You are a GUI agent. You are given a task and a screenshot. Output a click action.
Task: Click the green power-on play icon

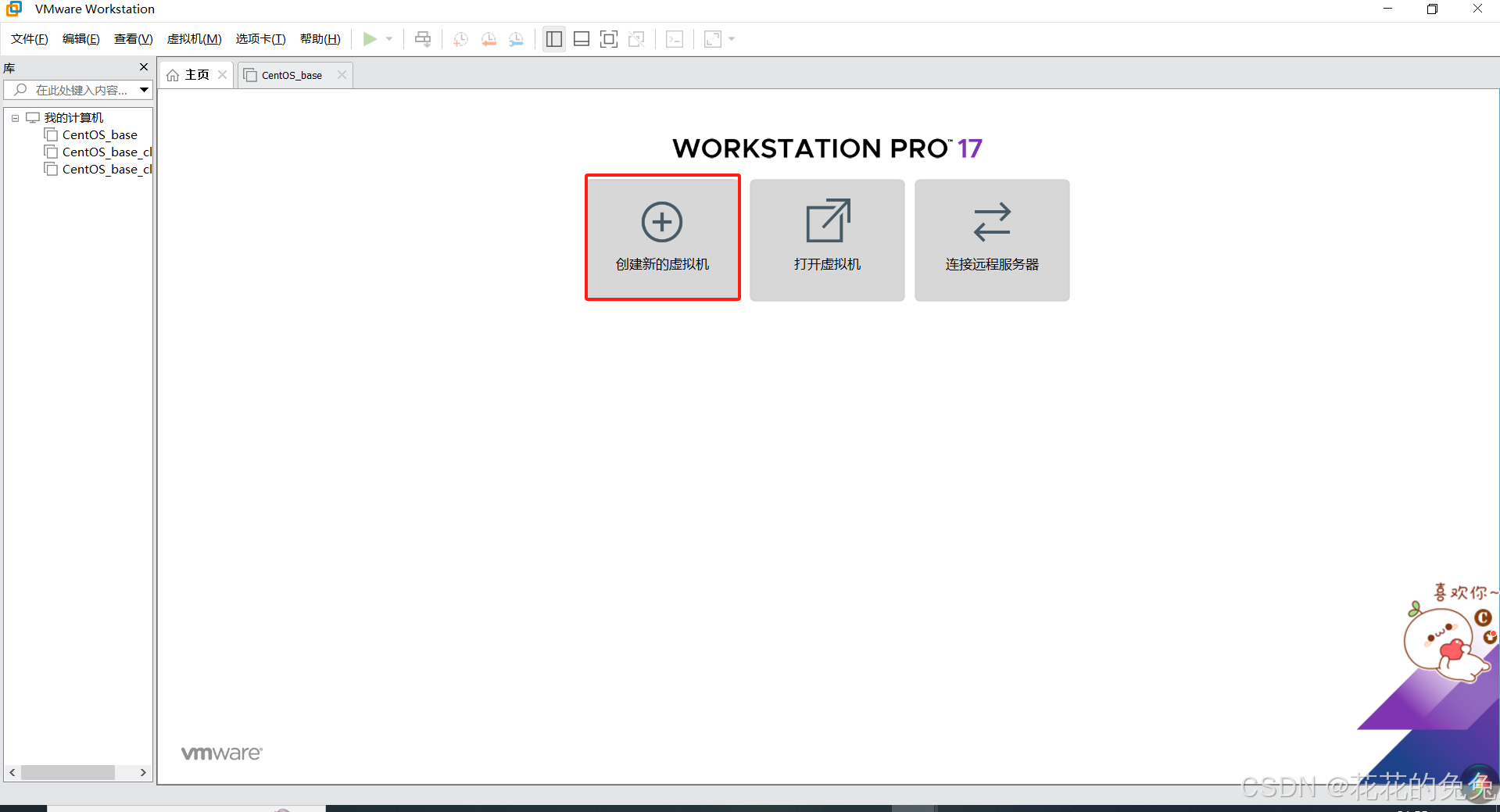[370, 39]
